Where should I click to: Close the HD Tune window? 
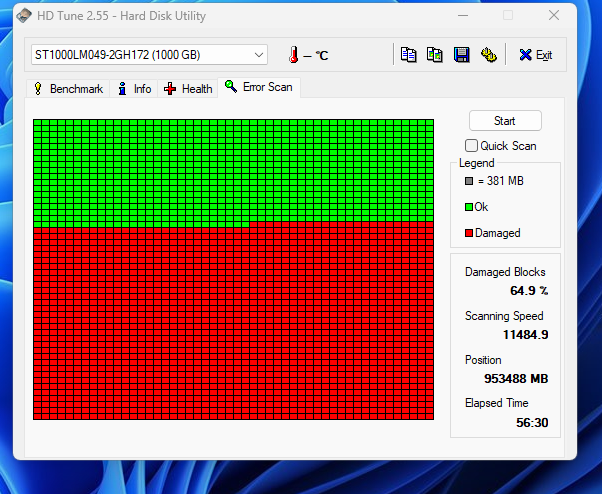554,15
